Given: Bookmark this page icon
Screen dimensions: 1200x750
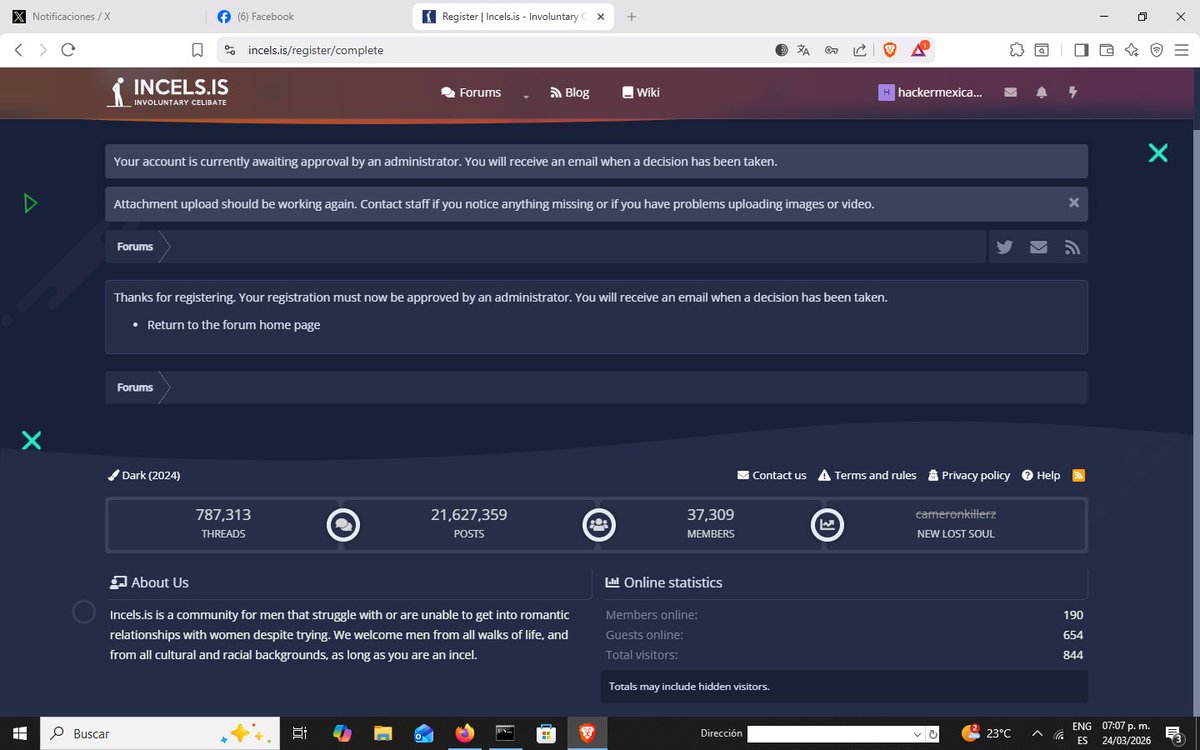Looking at the screenshot, I should (x=197, y=50).
